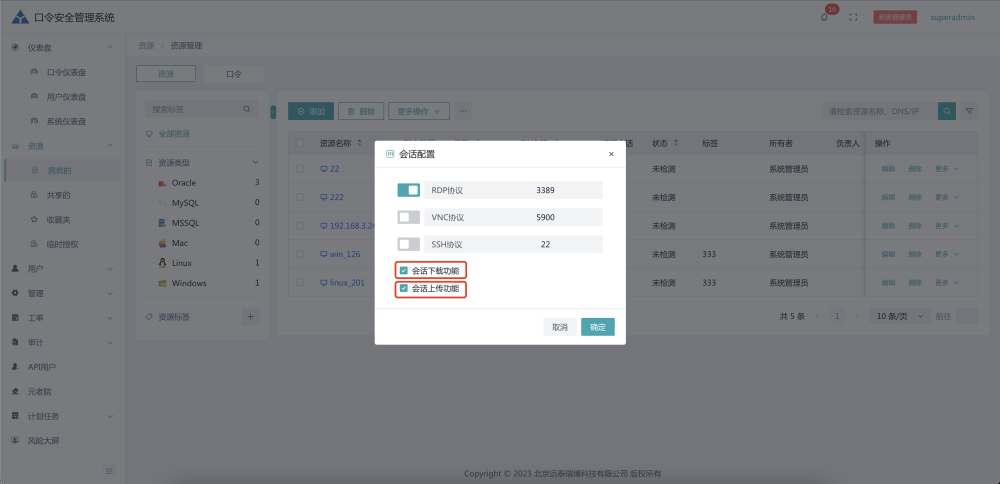Uncheck the 会话上传功能 checkbox
The image size is (1000, 484).
pyautogui.click(x=403, y=289)
